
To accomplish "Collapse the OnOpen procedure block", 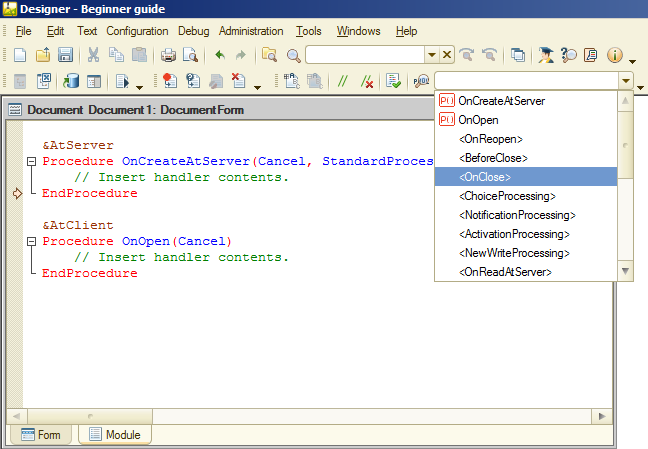I will [x=31, y=241].
